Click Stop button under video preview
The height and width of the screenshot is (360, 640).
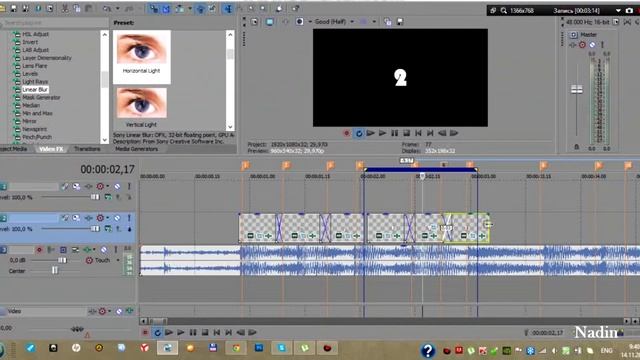pos(406,133)
